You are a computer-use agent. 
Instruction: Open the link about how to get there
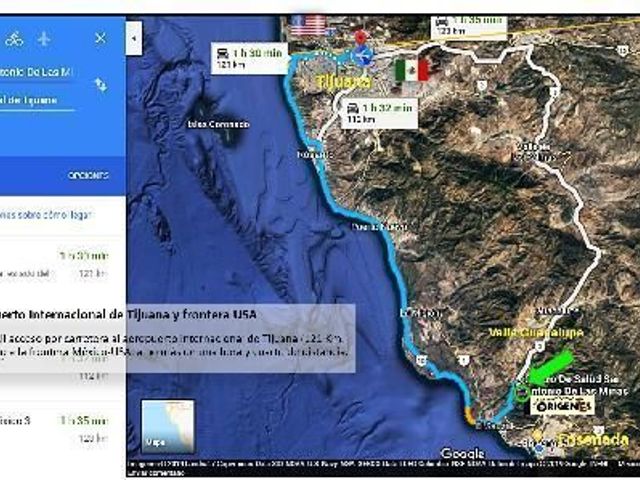46,215
